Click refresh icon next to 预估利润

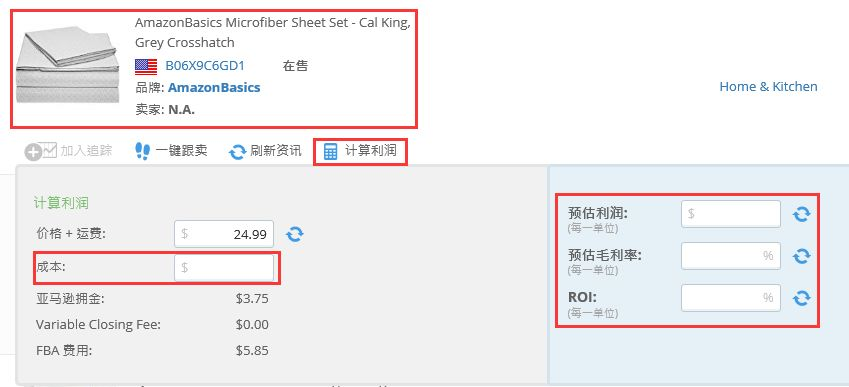801,214
